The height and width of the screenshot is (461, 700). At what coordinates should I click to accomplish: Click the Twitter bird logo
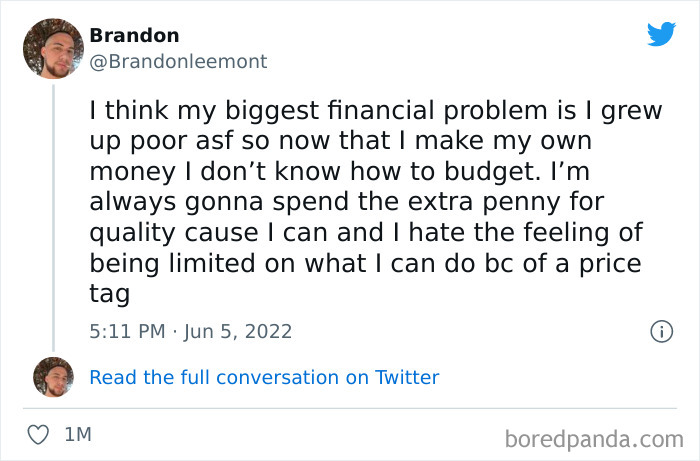(661, 33)
